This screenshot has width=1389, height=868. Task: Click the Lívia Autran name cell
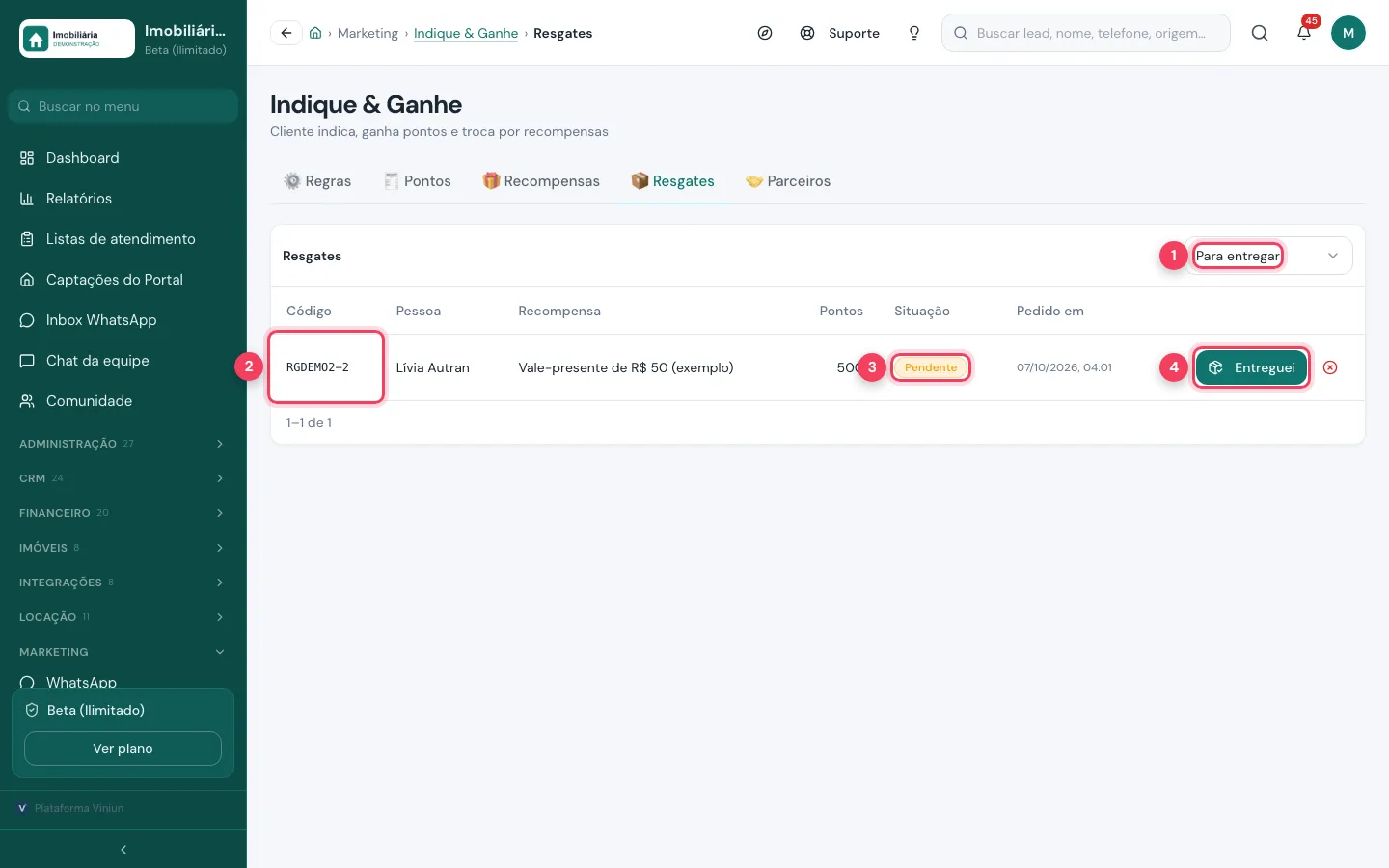(433, 367)
